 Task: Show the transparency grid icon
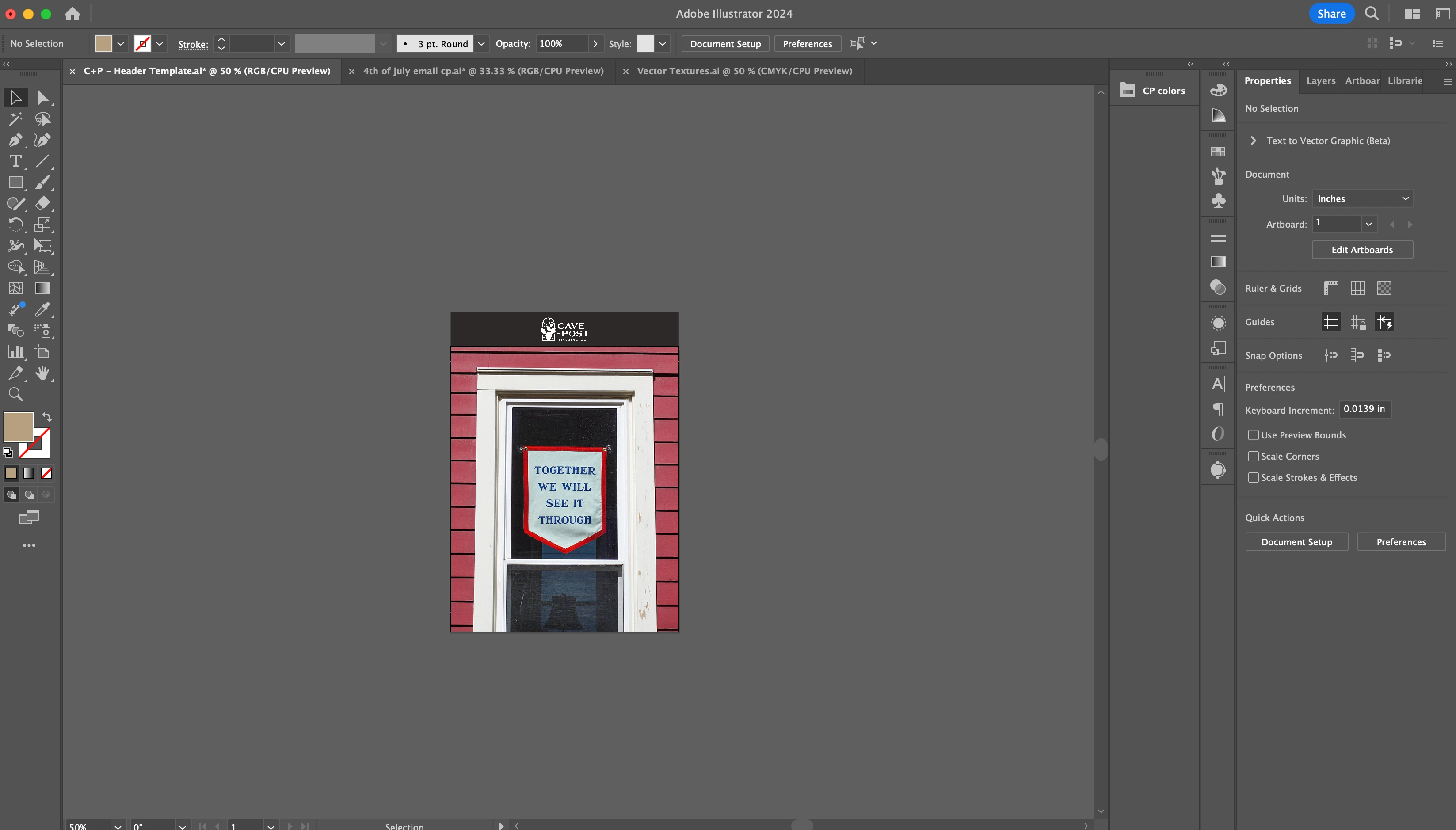coord(1384,289)
